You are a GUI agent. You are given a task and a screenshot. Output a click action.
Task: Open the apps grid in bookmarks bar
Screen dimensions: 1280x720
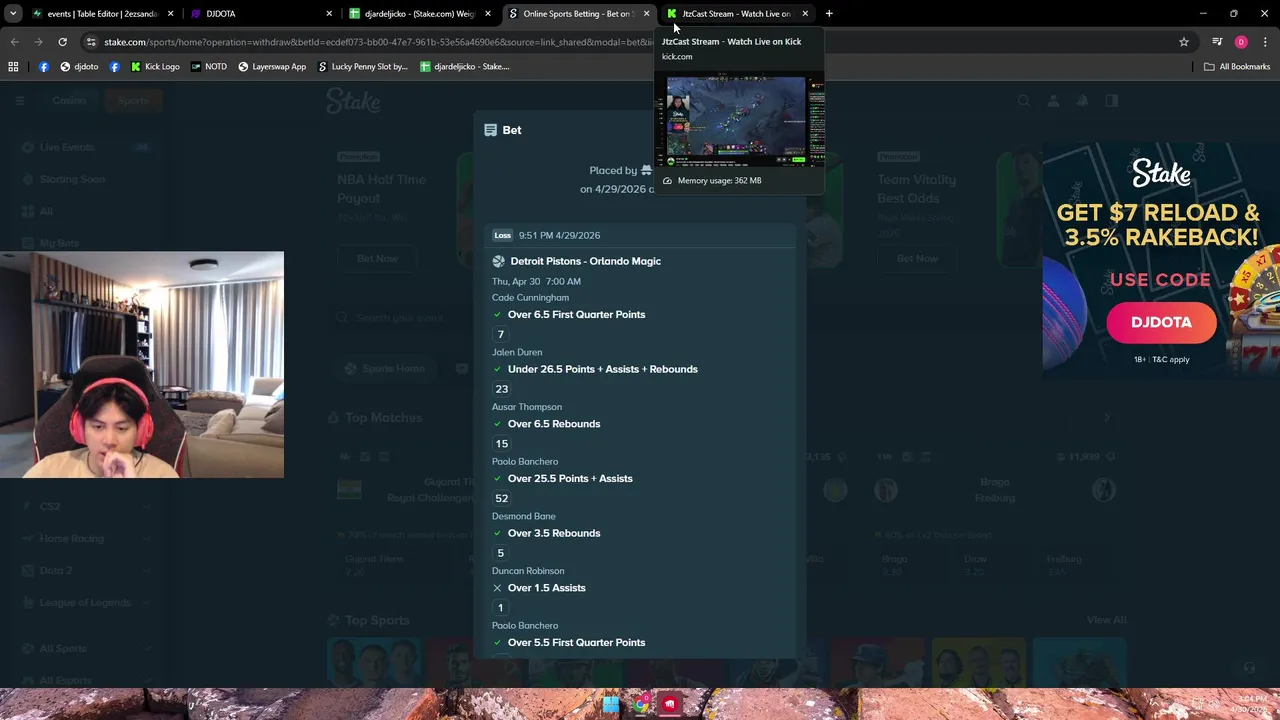pos(13,67)
